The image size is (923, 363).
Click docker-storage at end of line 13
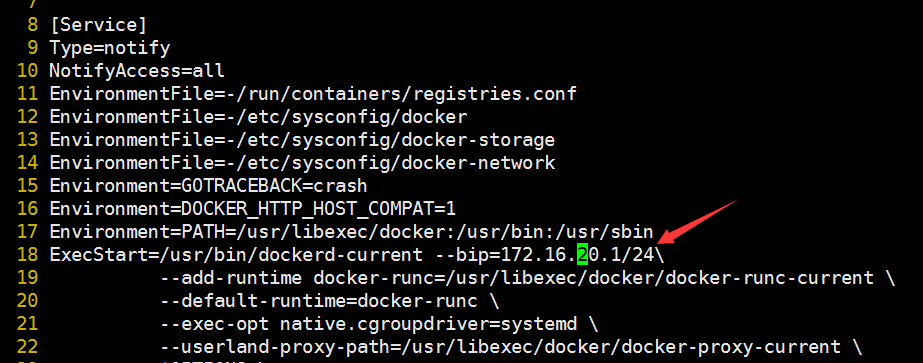[479, 139]
